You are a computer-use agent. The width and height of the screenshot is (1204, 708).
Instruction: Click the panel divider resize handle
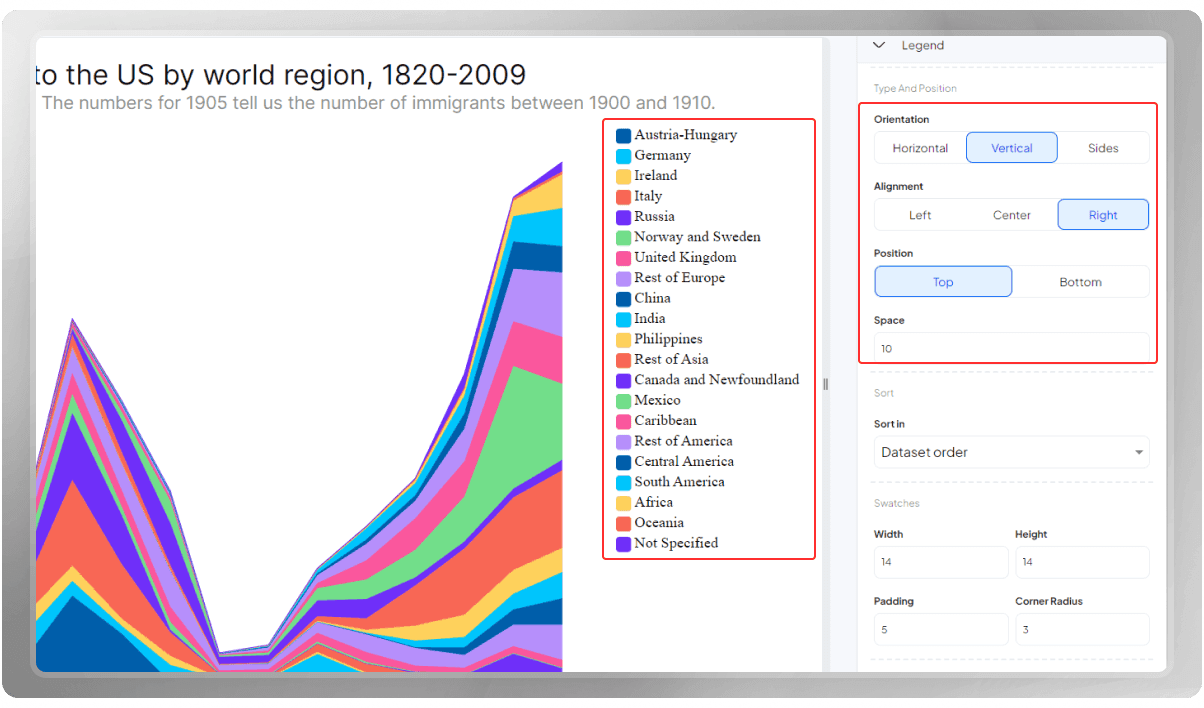826,384
